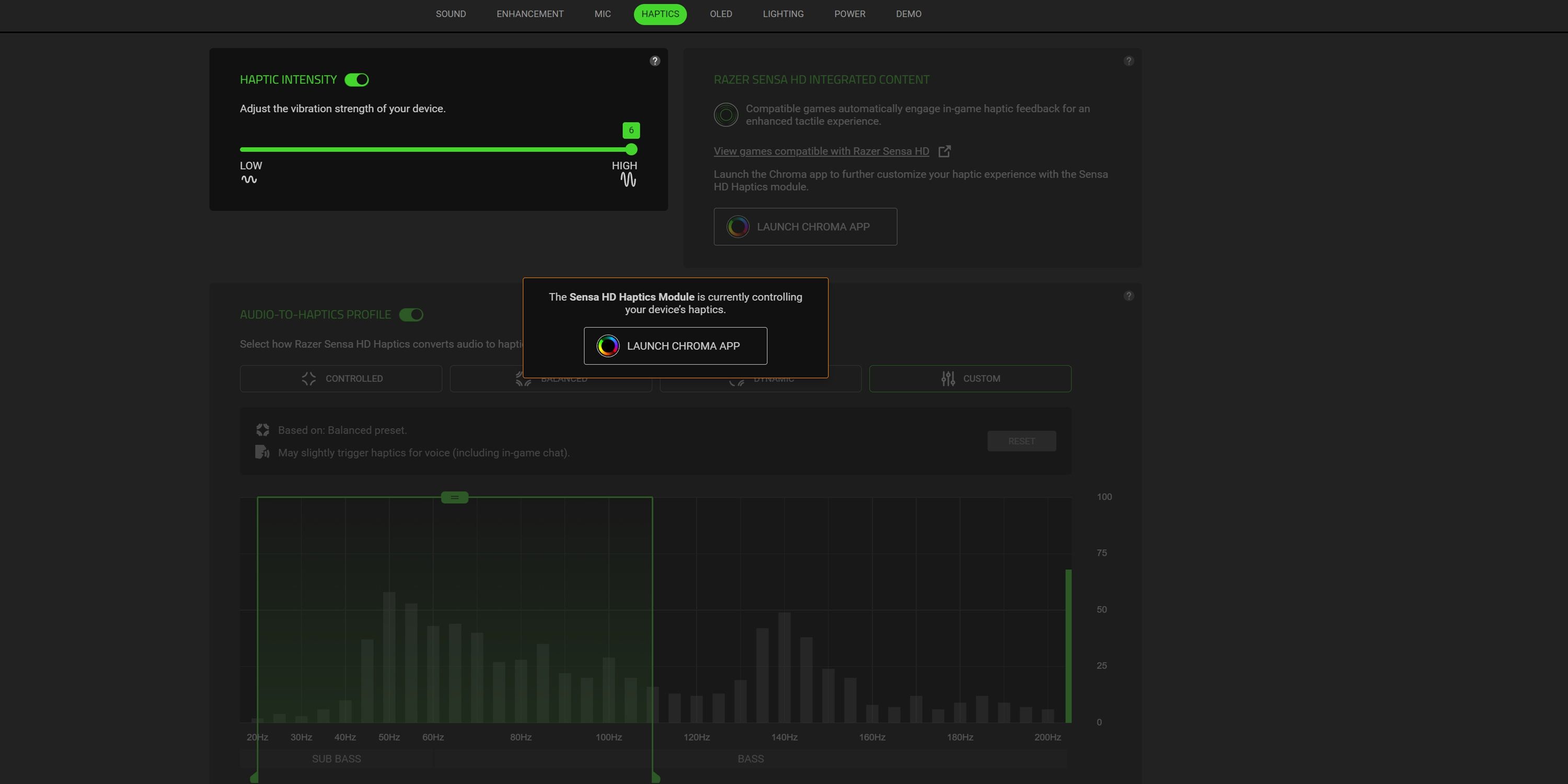
Task: Select the Custom haptics preset
Action: [970, 378]
